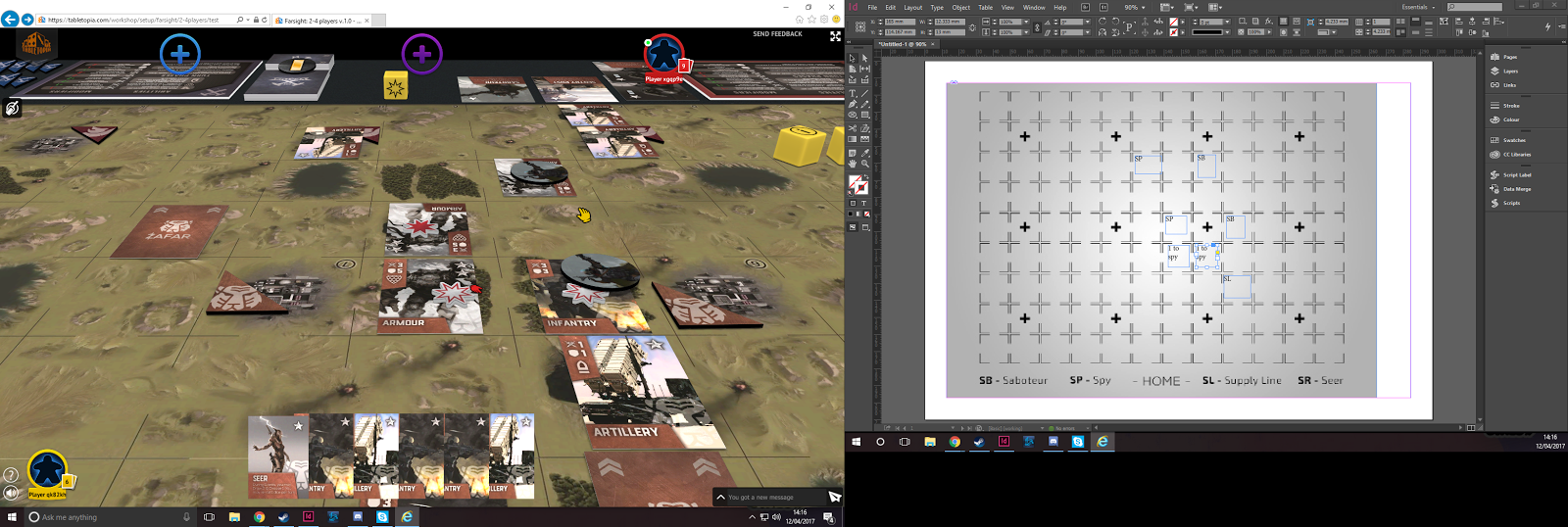
Task: Open InDesign Layout menu
Action: click(912, 7)
